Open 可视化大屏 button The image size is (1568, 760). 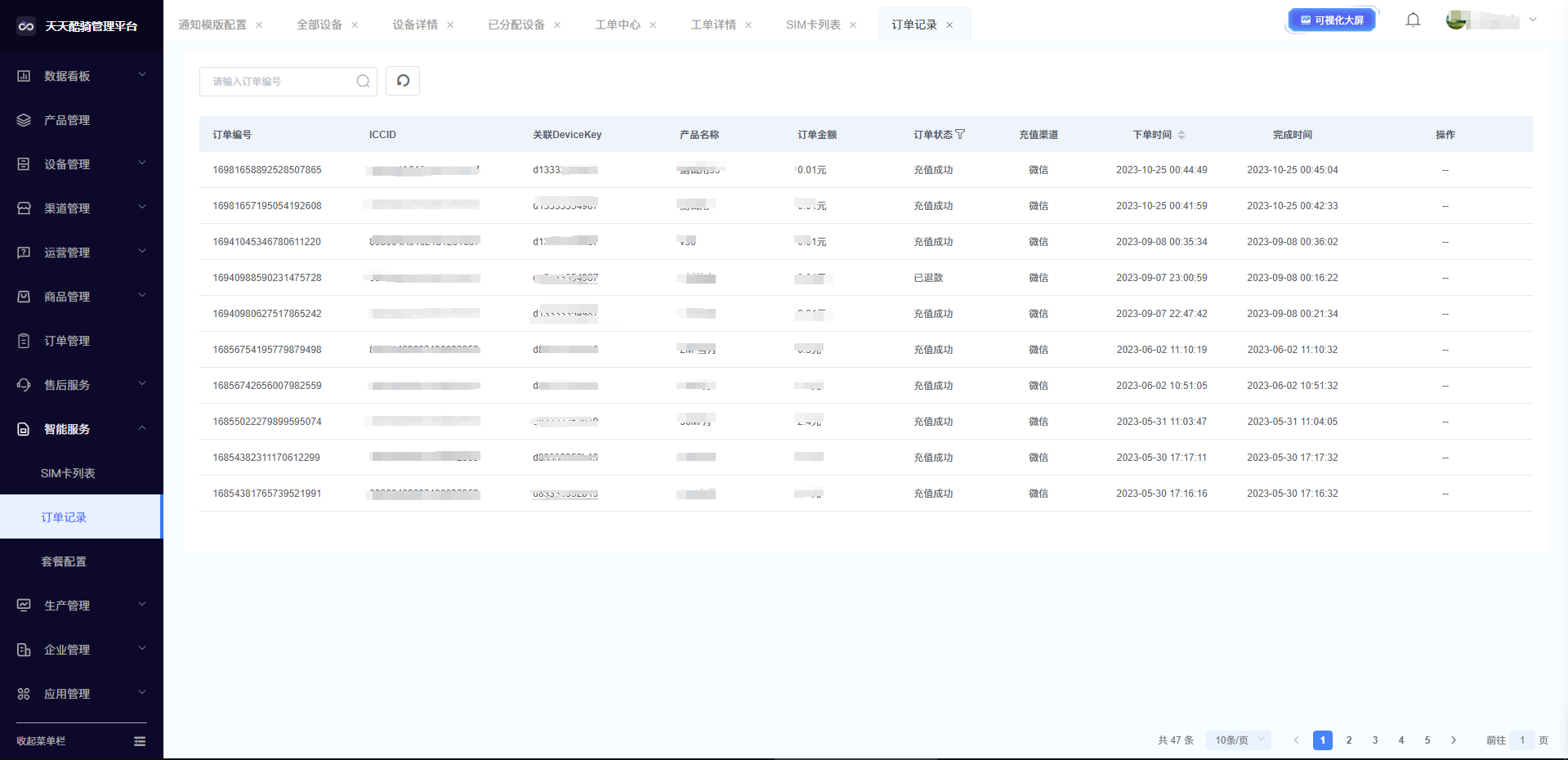tap(1332, 20)
